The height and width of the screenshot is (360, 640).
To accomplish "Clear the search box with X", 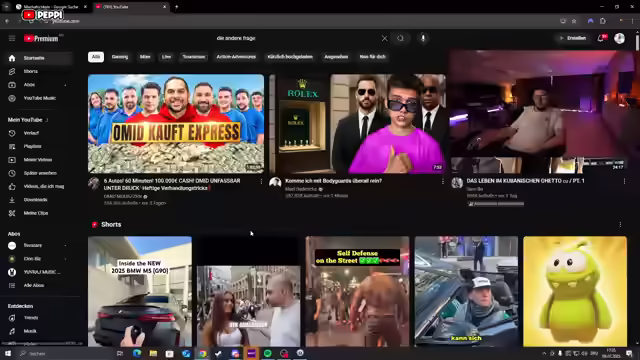I will coord(384,38).
